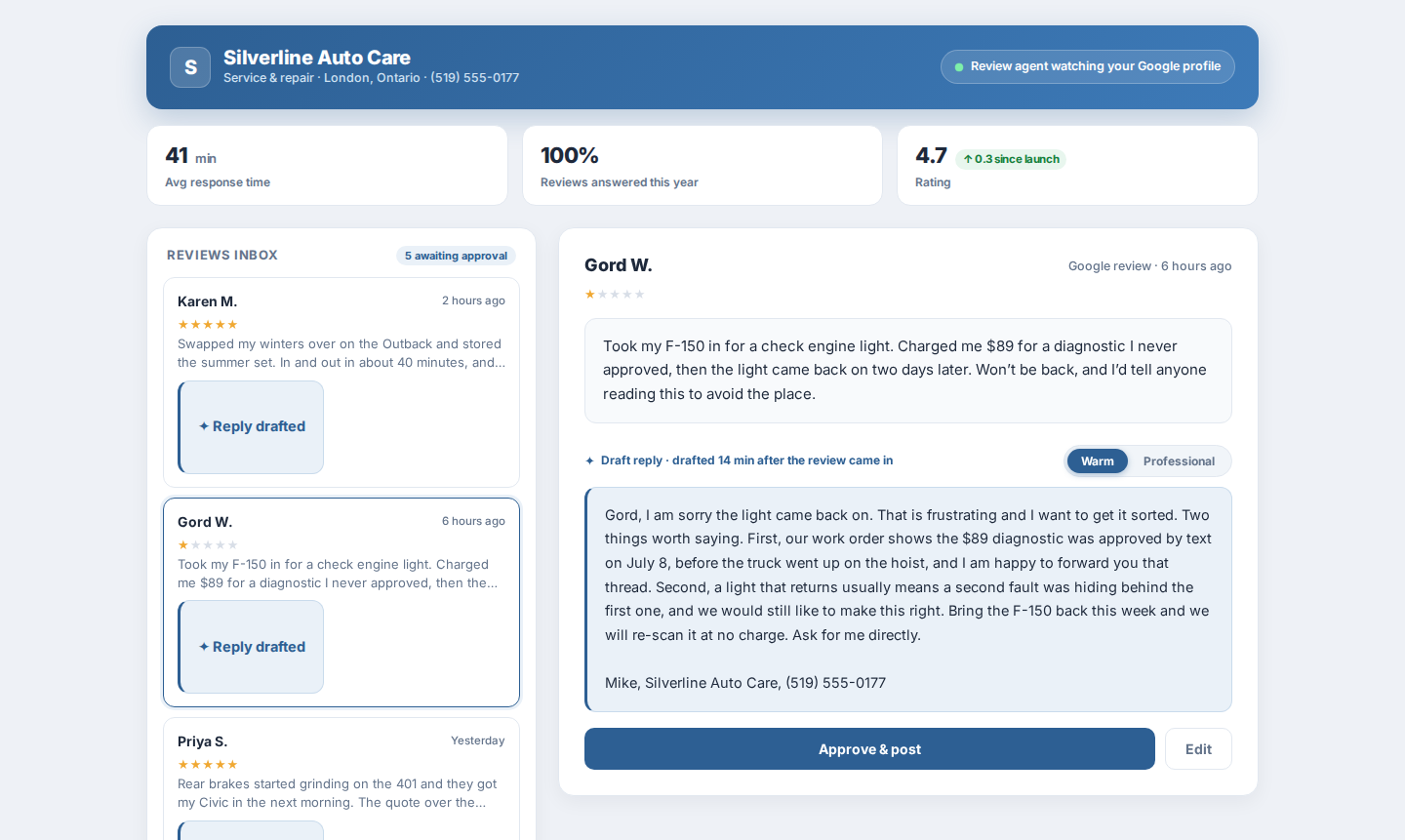Click the Silverline 'S' logo badge
The image size is (1405, 840).
(190, 67)
